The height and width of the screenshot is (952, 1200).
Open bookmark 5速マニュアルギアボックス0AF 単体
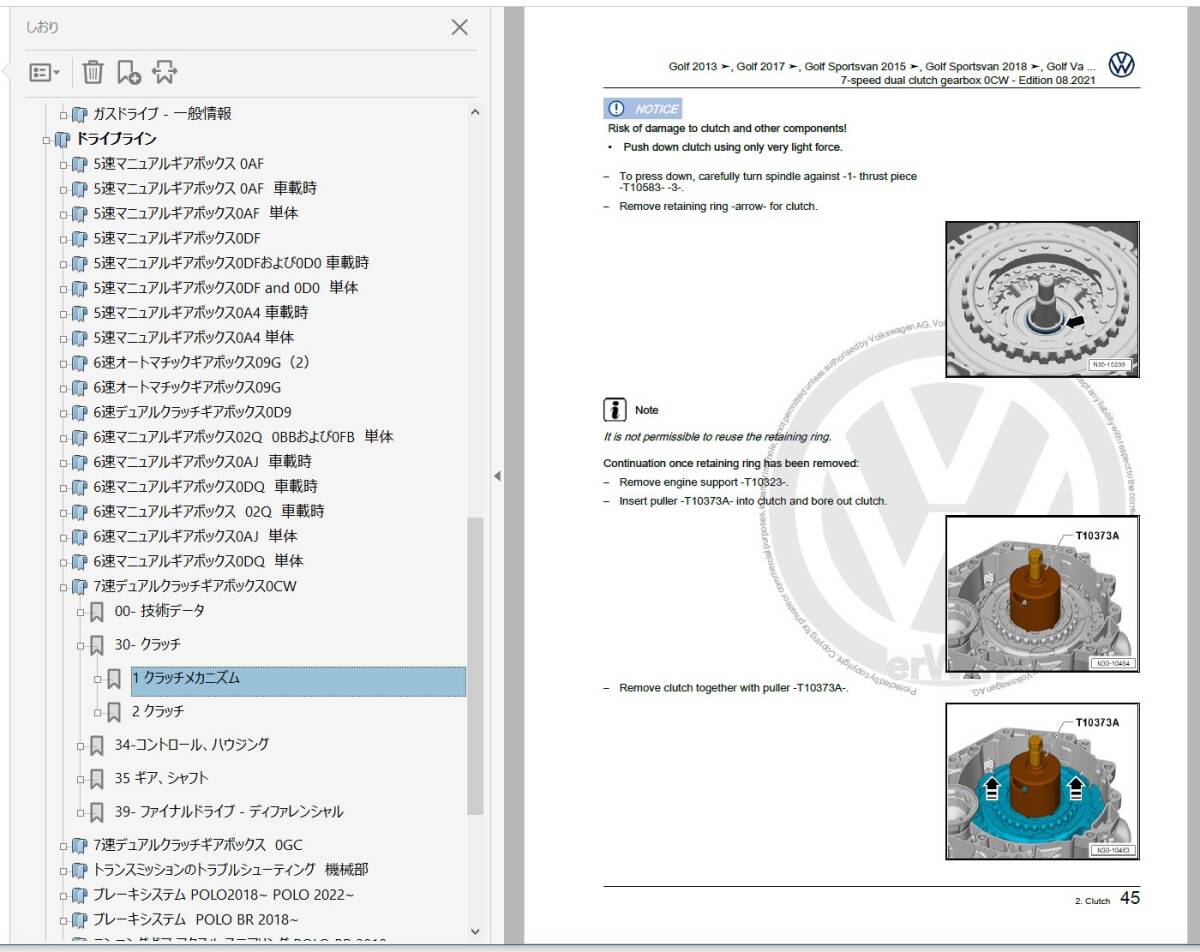coord(196,213)
